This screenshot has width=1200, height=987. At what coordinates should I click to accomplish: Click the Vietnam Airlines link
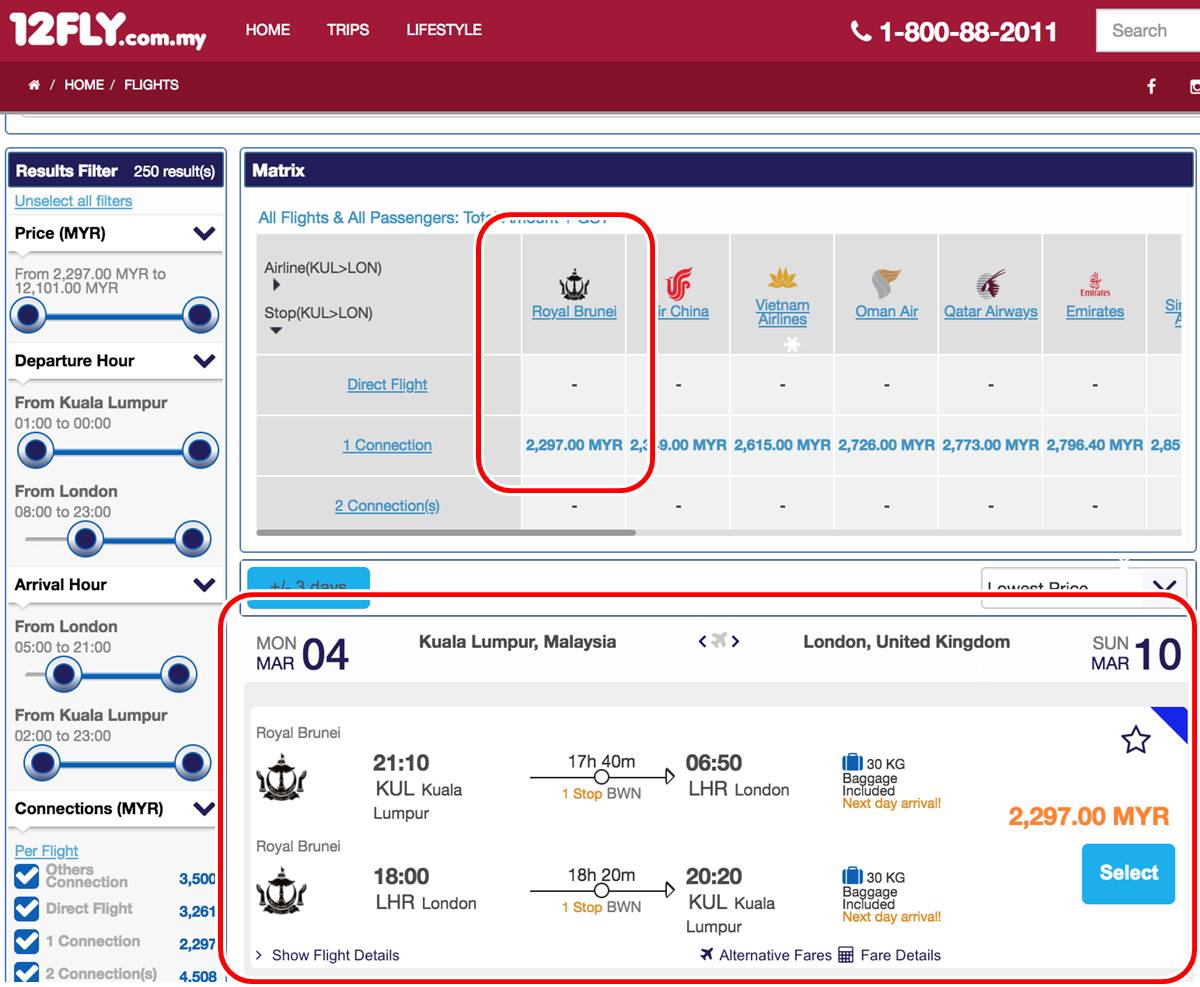click(x=782, y=312)
